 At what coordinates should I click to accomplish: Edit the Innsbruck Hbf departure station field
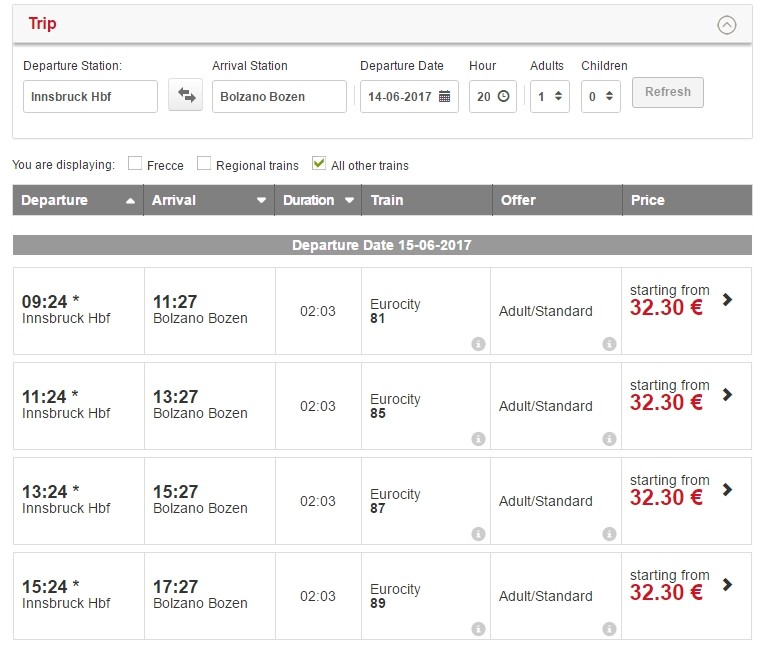[x=90, y=97]
